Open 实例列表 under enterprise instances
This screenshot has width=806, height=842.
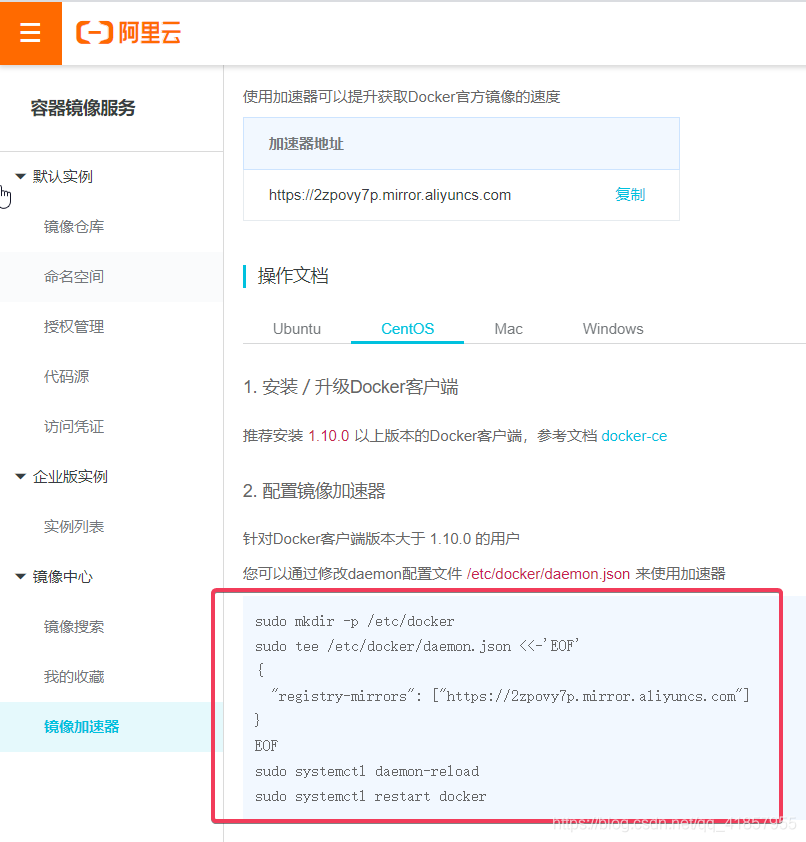coord(74,527)
